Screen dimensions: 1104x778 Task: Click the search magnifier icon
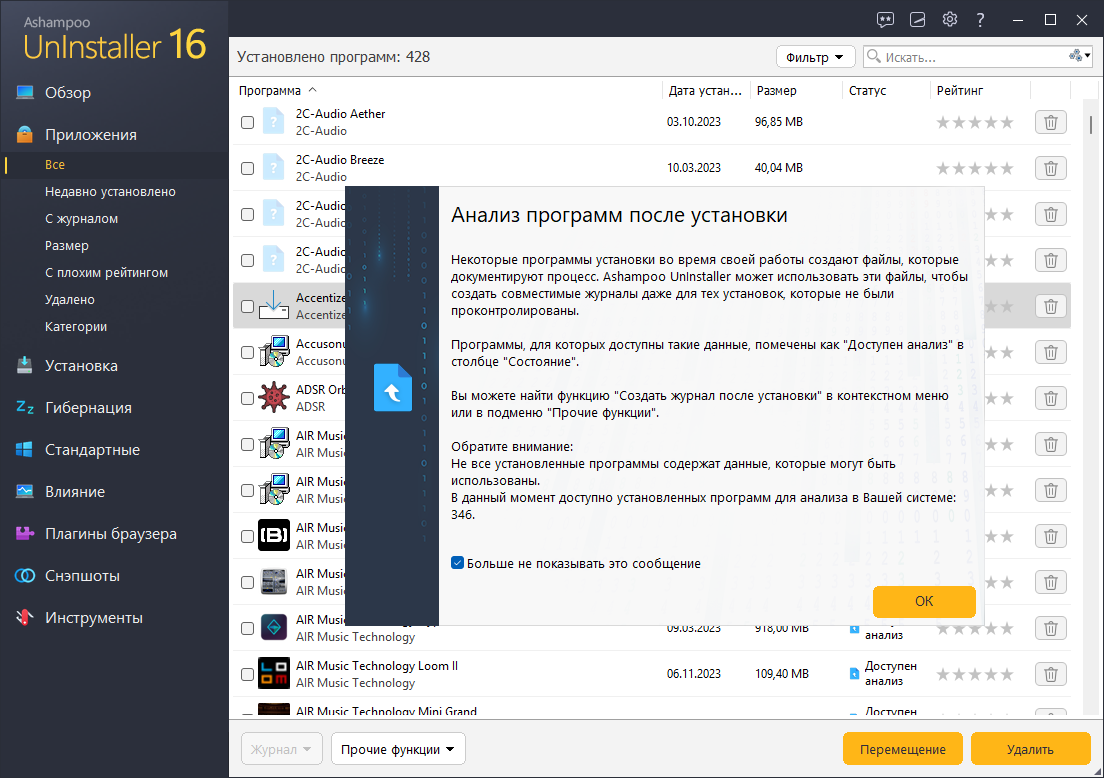coord(874,56)
